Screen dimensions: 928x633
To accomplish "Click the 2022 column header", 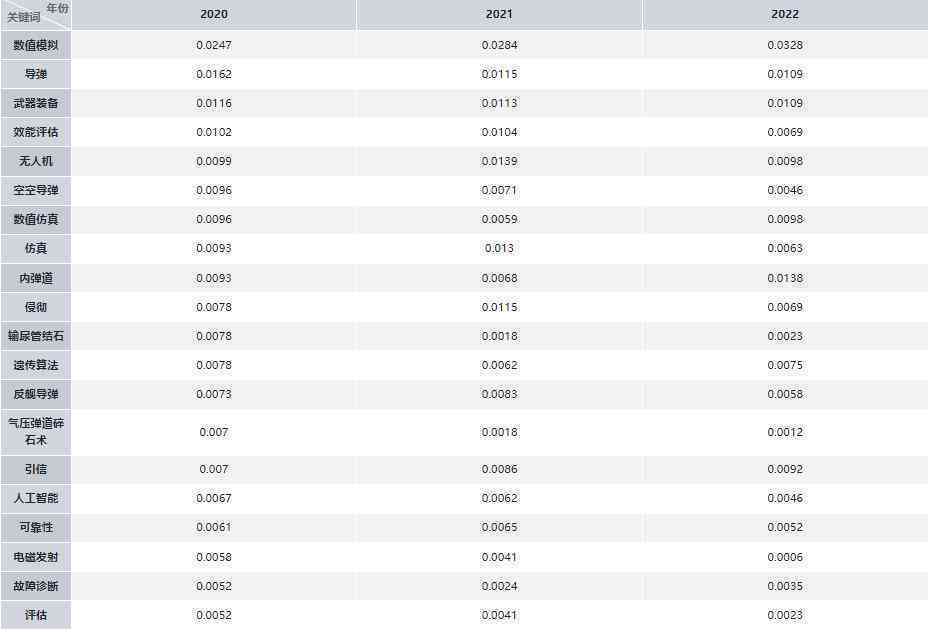I will 785,14.
